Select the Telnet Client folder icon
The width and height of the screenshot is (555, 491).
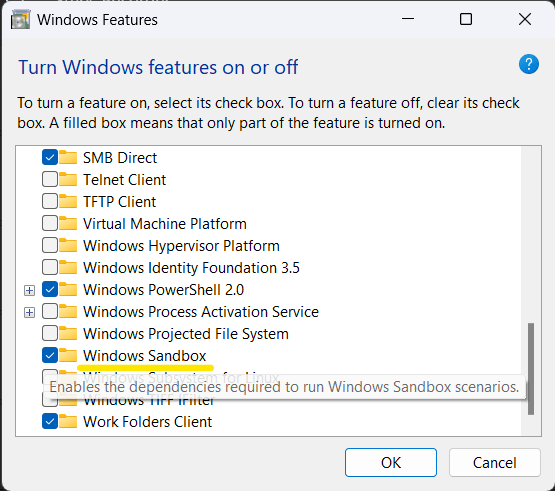68,179
